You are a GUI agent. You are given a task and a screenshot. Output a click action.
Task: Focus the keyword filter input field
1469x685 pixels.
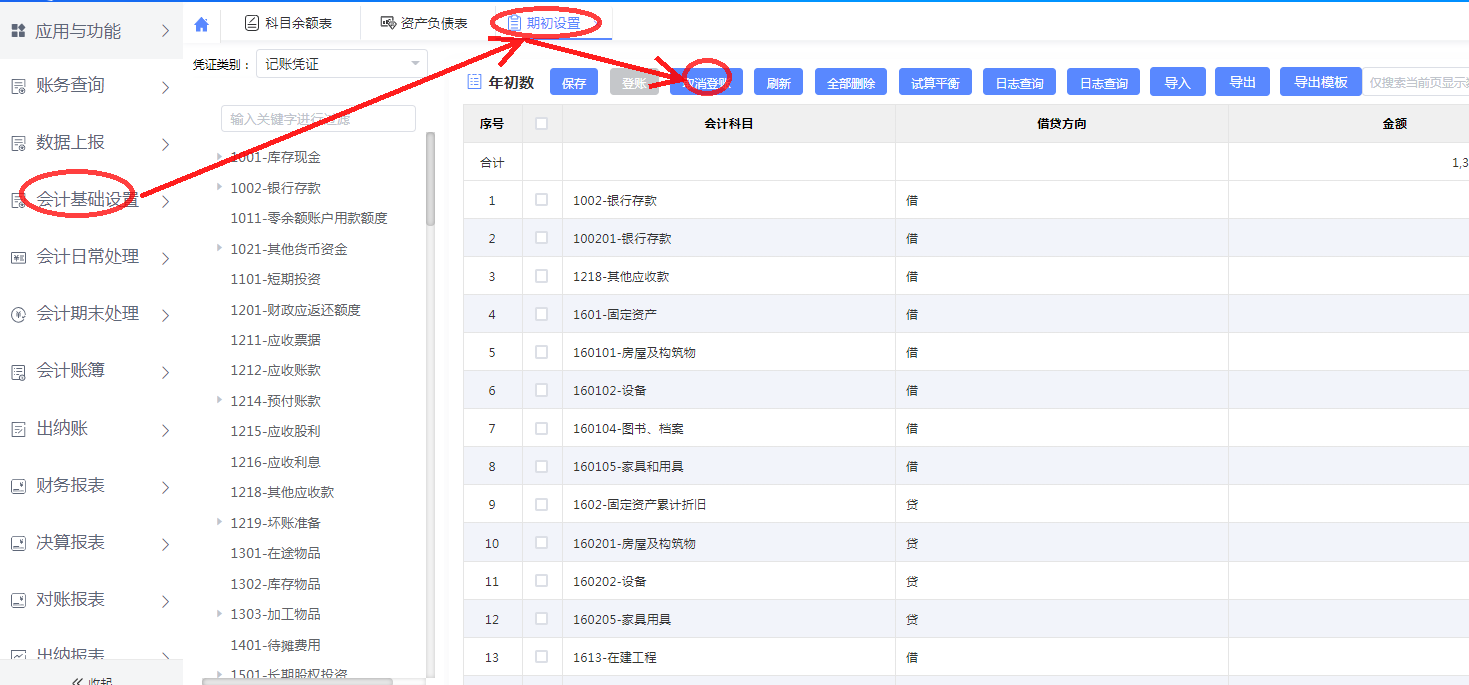tap(318, 119)
